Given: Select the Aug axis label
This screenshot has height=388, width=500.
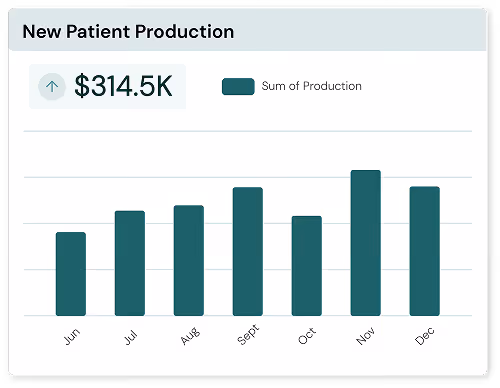Looking at the screenshot, I should click(190, 336).
